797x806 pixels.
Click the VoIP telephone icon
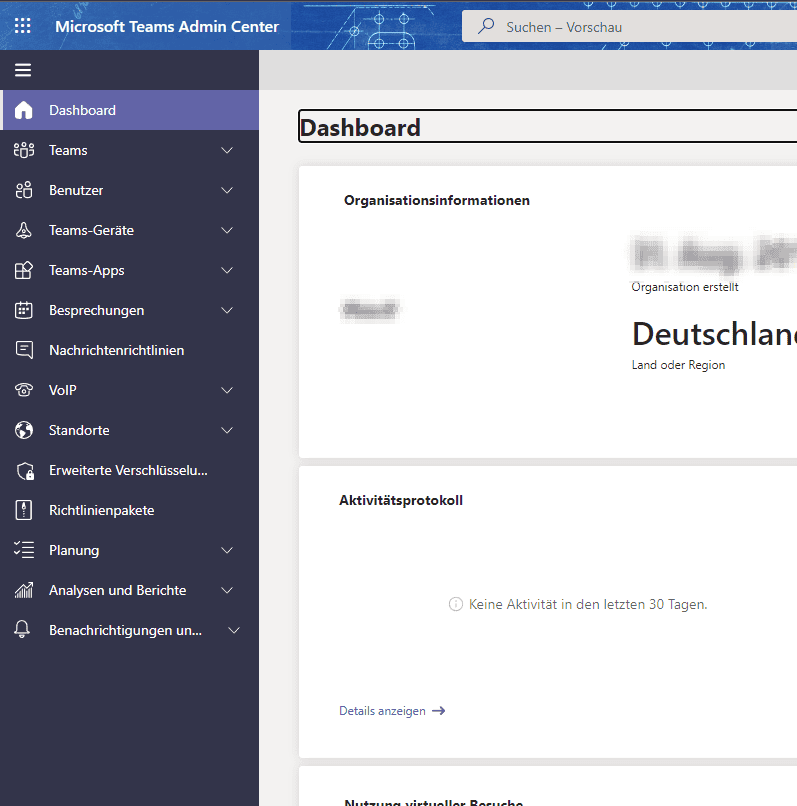[24, 390]
